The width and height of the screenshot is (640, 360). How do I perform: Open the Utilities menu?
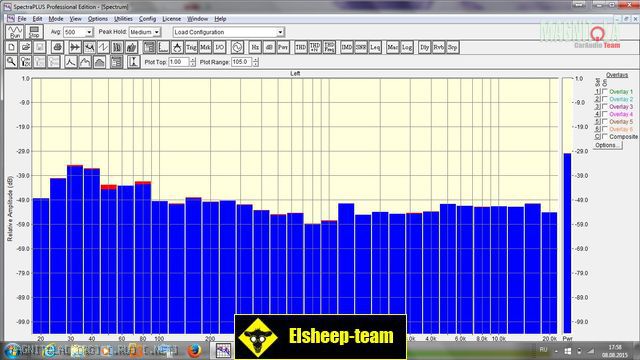(123, 19)
